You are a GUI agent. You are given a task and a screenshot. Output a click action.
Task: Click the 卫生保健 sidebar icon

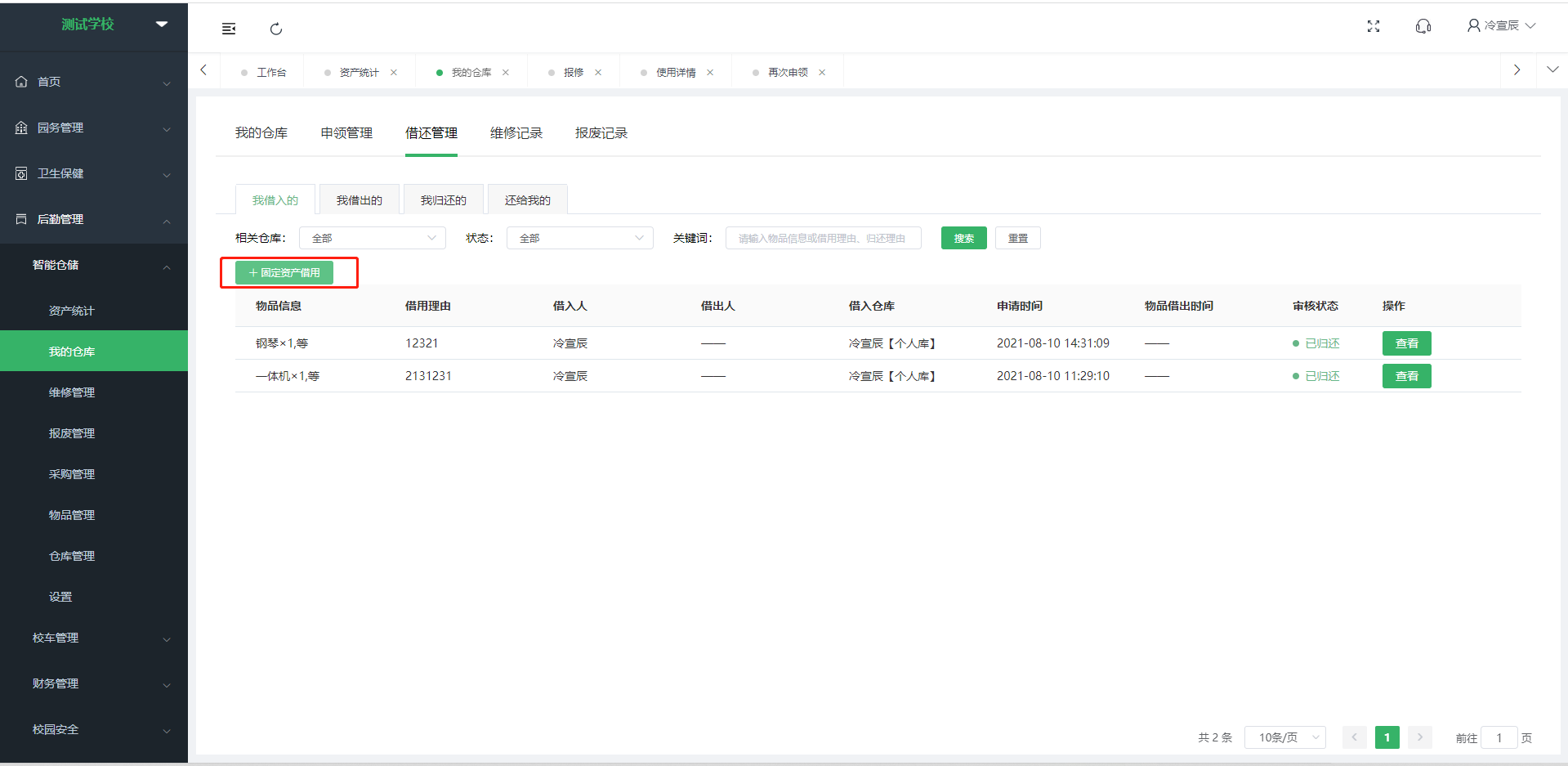click(x=21, y=173)
